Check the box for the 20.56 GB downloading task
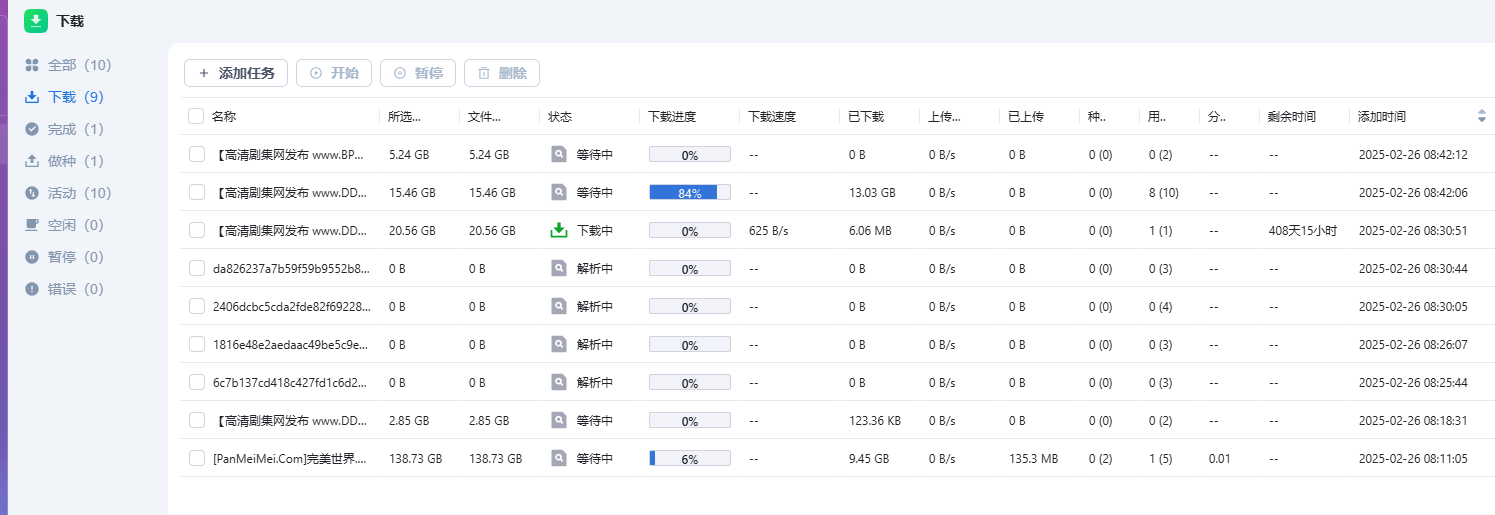The width and height of the screenshot is (1495, 515). pyautogui.click(x=197, y=230)
